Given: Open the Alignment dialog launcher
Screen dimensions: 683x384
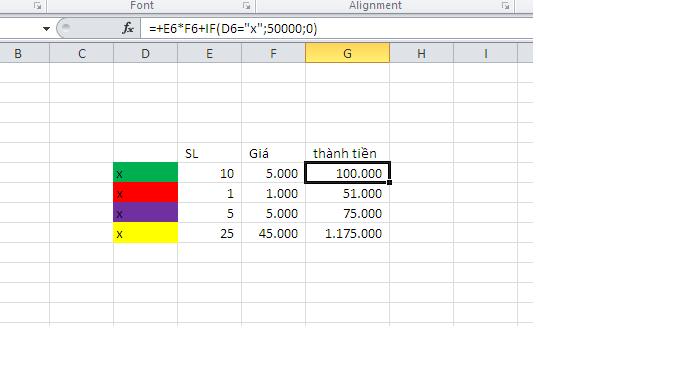Looking at the screenshot, I should pyautogui.click(x=505, y=6).
